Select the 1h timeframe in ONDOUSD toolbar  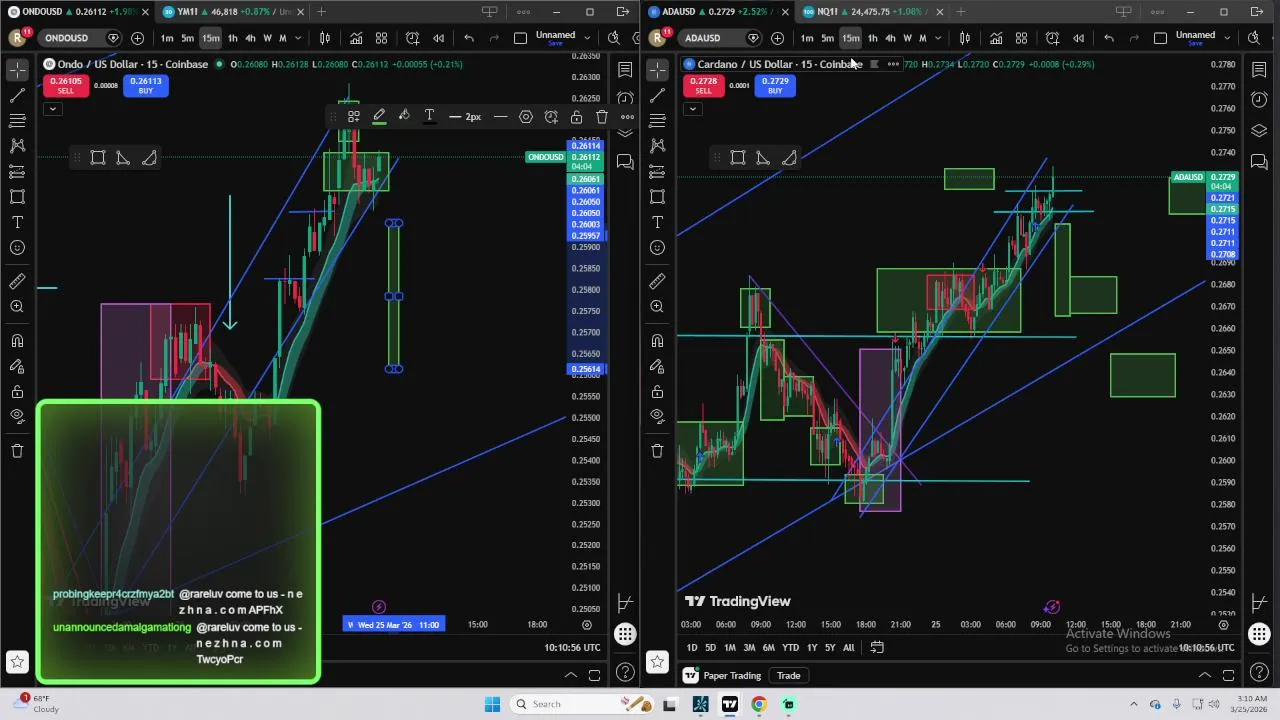(x=232, y=38)
